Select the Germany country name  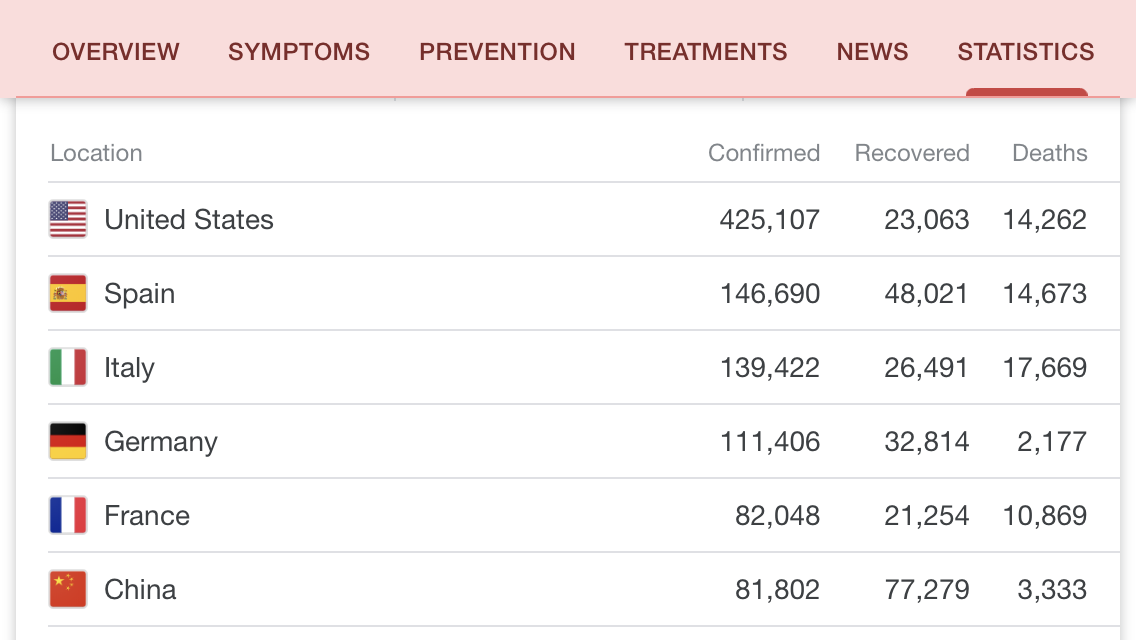(x=161, y=442)
